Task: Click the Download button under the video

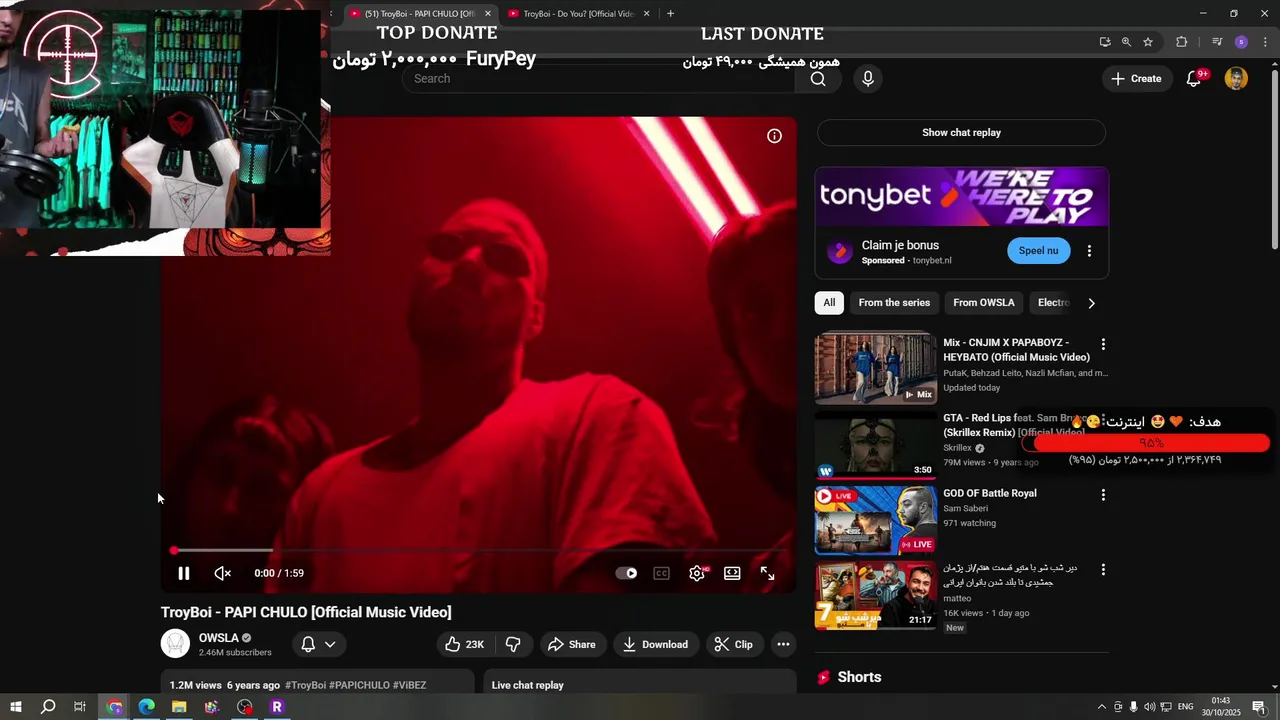Action: pos(655,644)
